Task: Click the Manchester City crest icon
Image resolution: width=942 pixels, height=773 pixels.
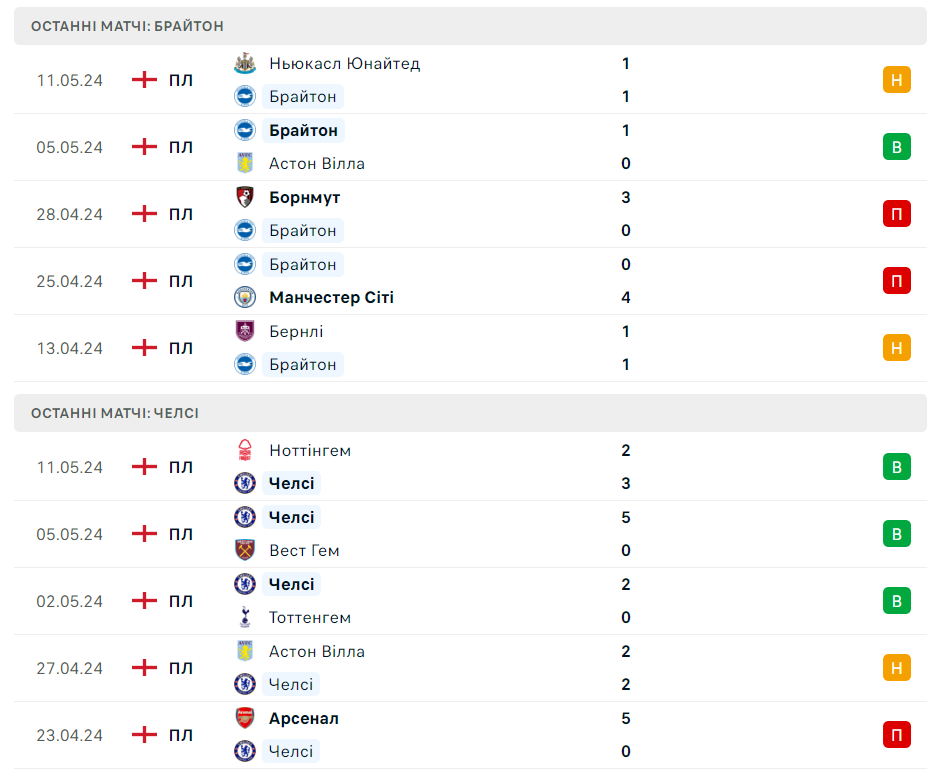Action: (x=245, y=297)
